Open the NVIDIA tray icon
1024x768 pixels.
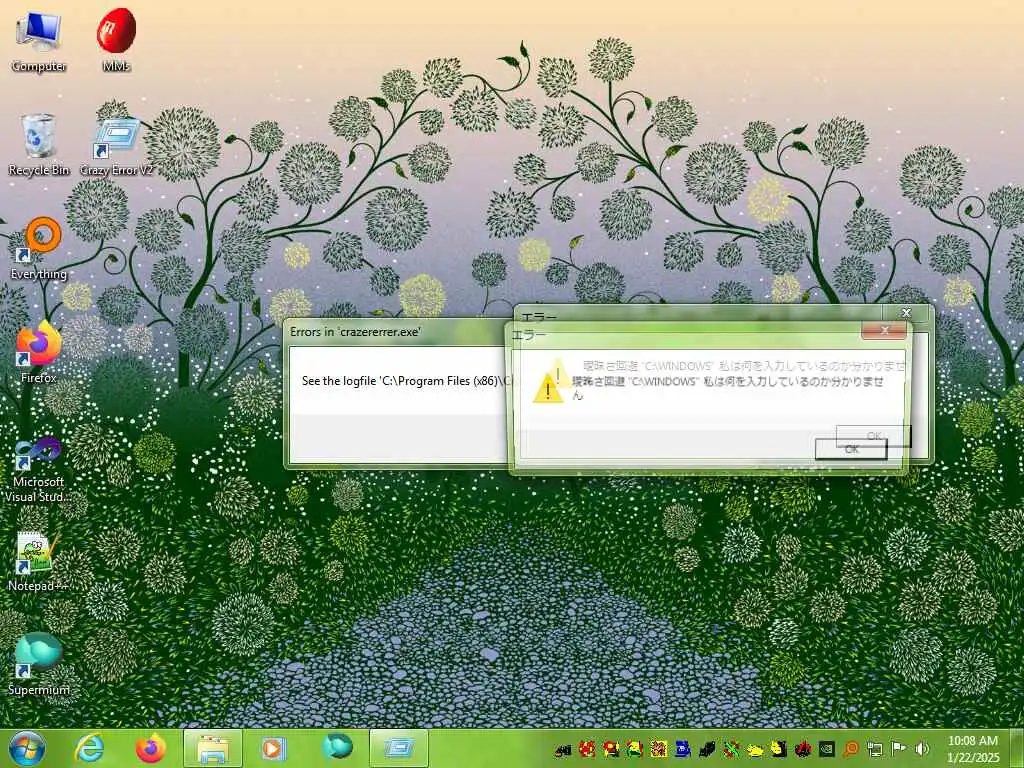(827, 749)
